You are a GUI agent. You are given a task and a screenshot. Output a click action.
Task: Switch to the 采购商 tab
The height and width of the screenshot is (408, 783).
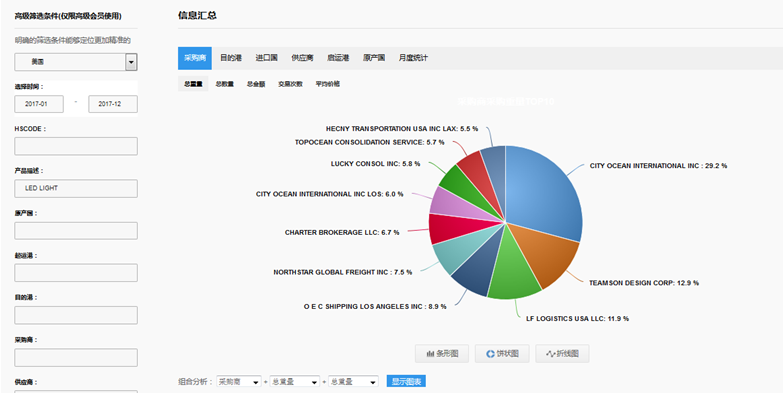[x=195, y=58]
